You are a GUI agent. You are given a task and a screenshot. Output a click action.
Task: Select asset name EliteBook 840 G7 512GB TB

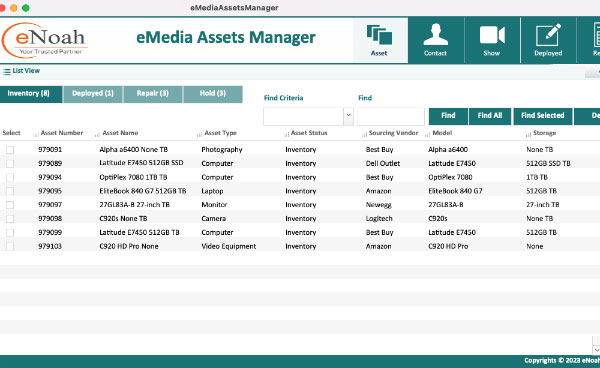pyautogui.click(x=143, y=191)
